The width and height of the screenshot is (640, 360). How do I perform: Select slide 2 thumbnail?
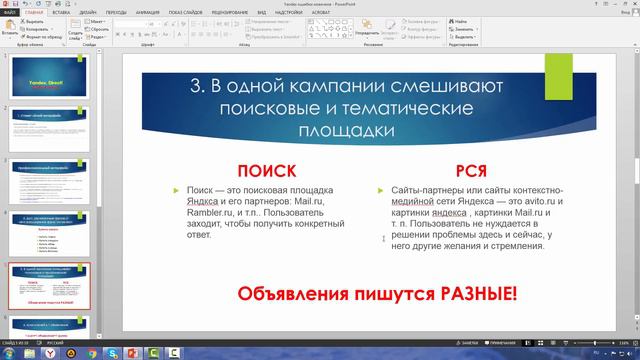49,129
